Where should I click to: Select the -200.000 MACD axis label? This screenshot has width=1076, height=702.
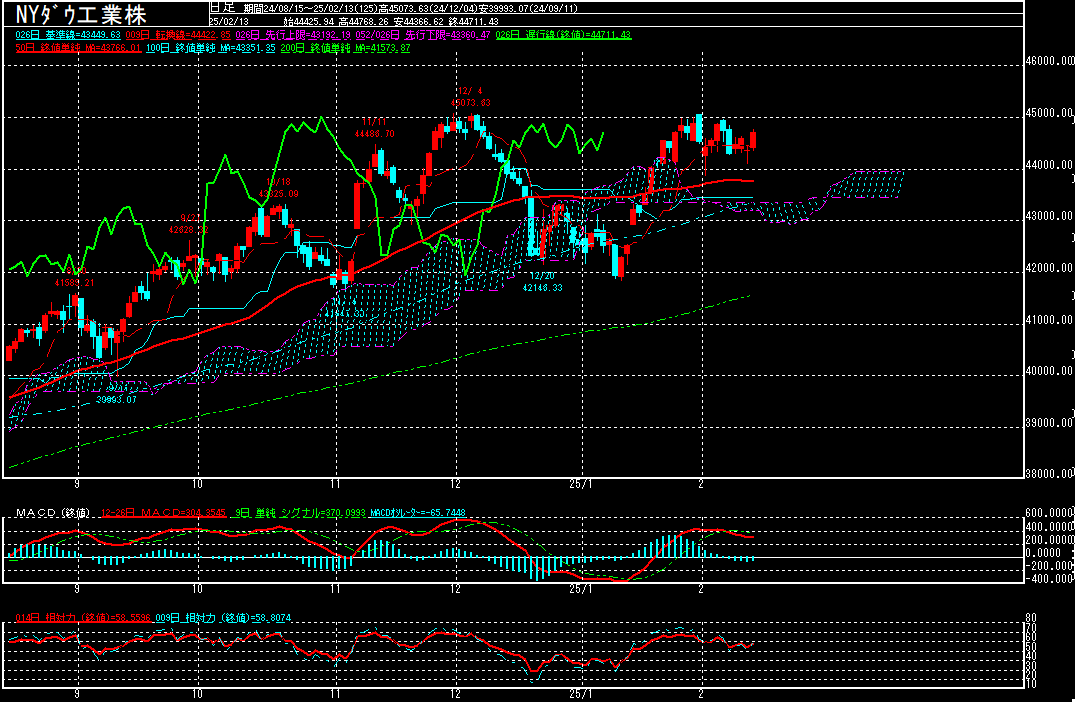[1049, 565]
